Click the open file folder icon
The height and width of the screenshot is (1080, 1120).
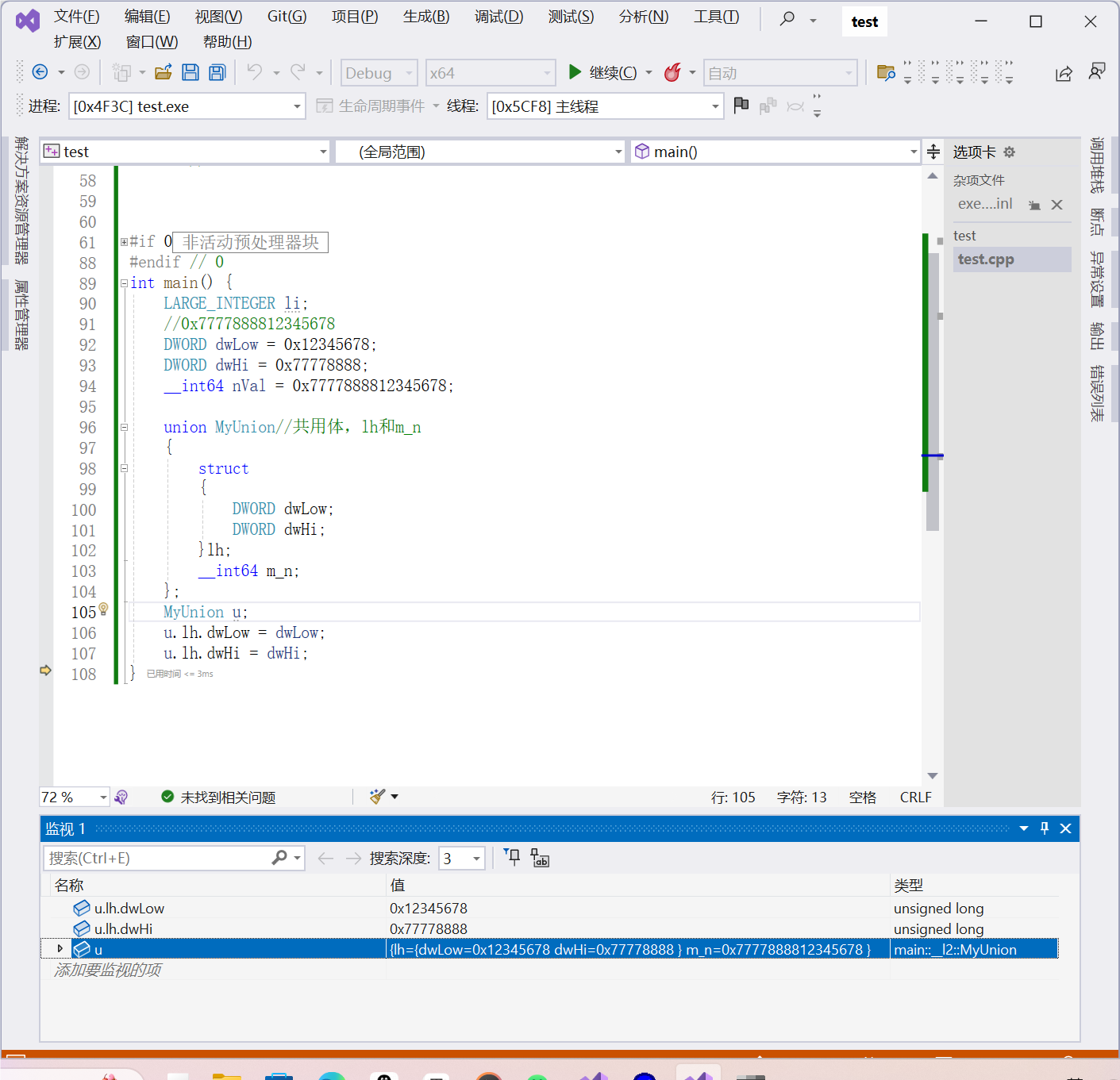click(x=164, y=72)
